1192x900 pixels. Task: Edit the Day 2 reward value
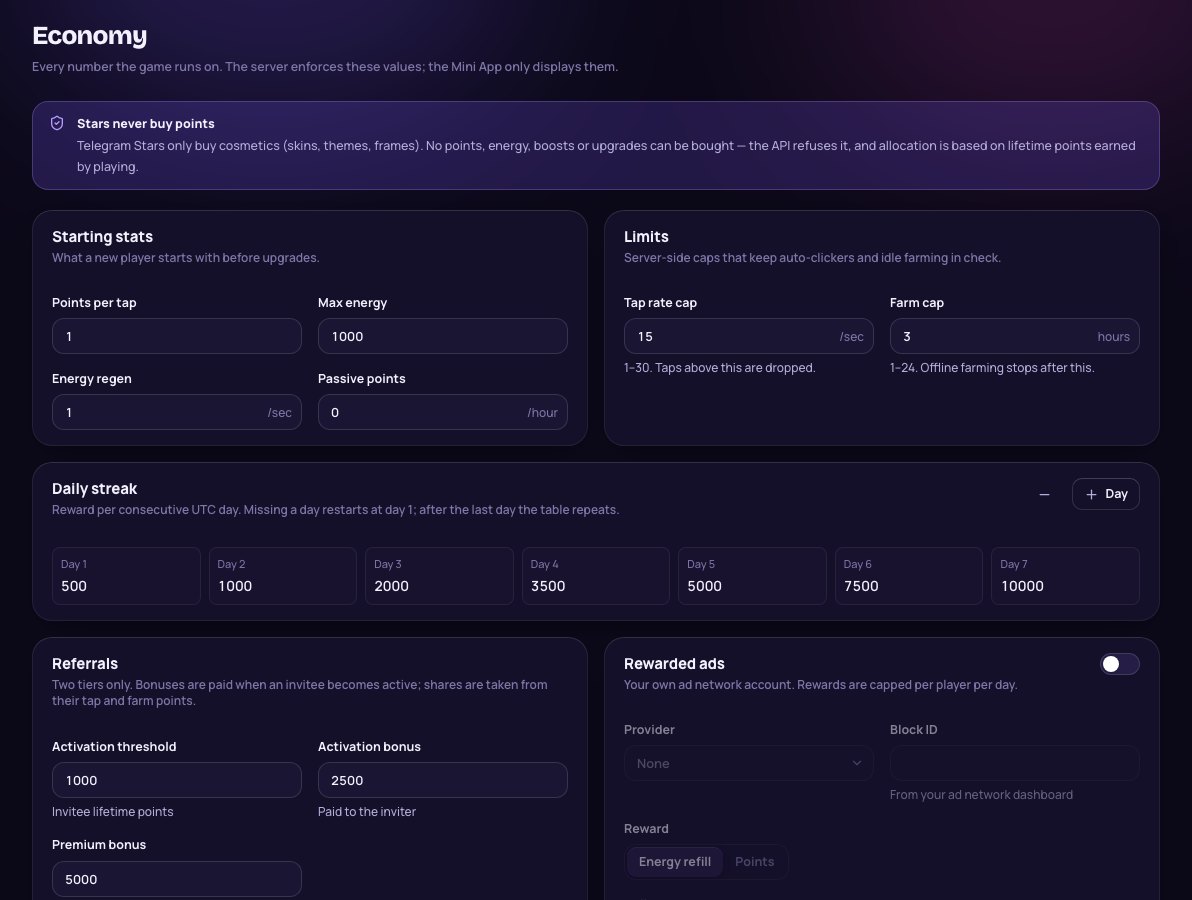(x=283, y=576)
